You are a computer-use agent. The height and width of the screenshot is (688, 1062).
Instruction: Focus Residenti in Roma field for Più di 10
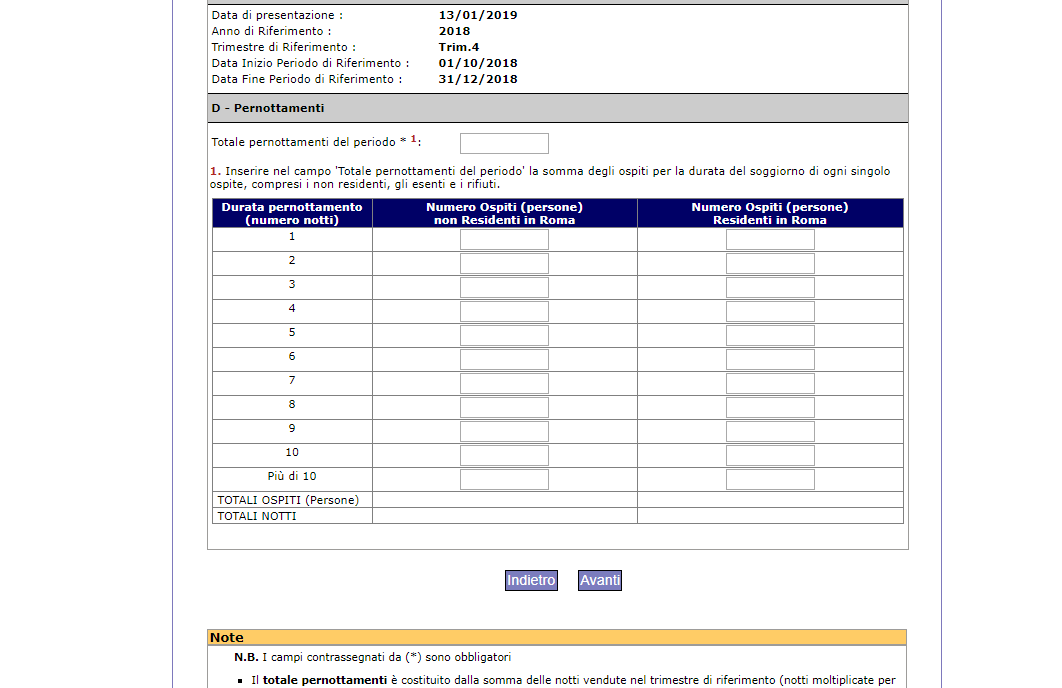coord(770,480)
